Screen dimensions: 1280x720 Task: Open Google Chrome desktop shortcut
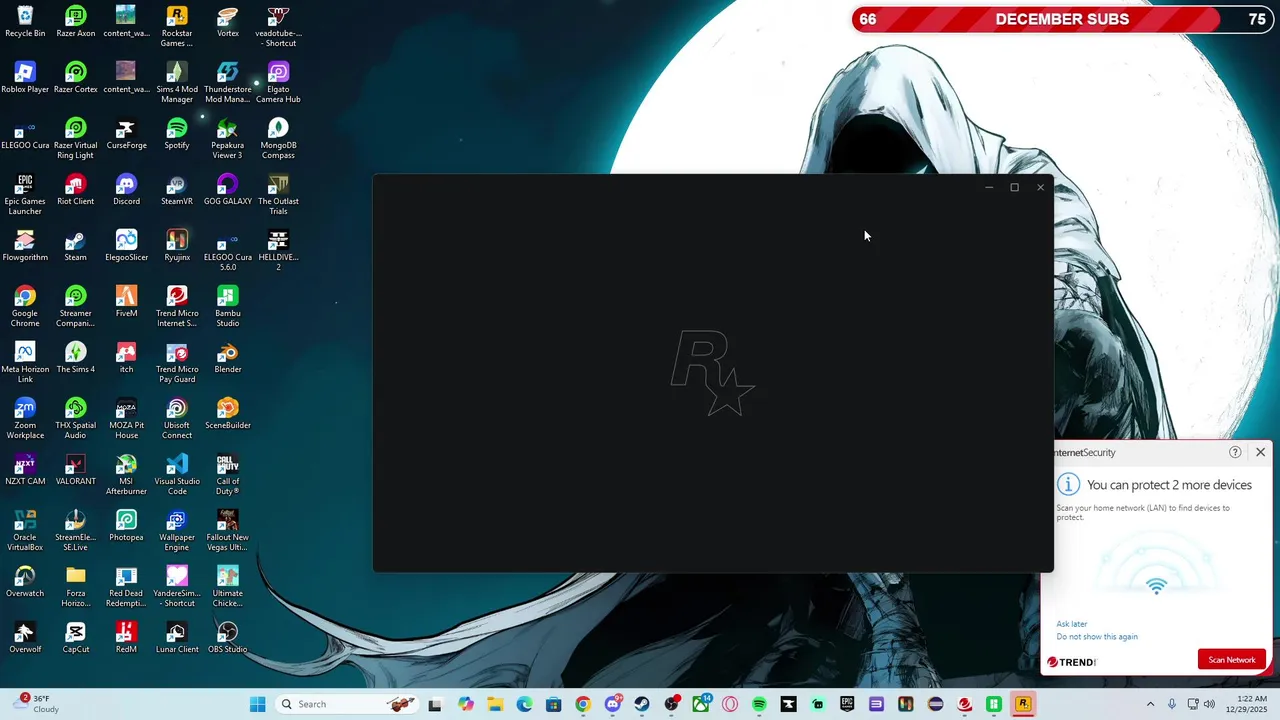click(25, 306)
